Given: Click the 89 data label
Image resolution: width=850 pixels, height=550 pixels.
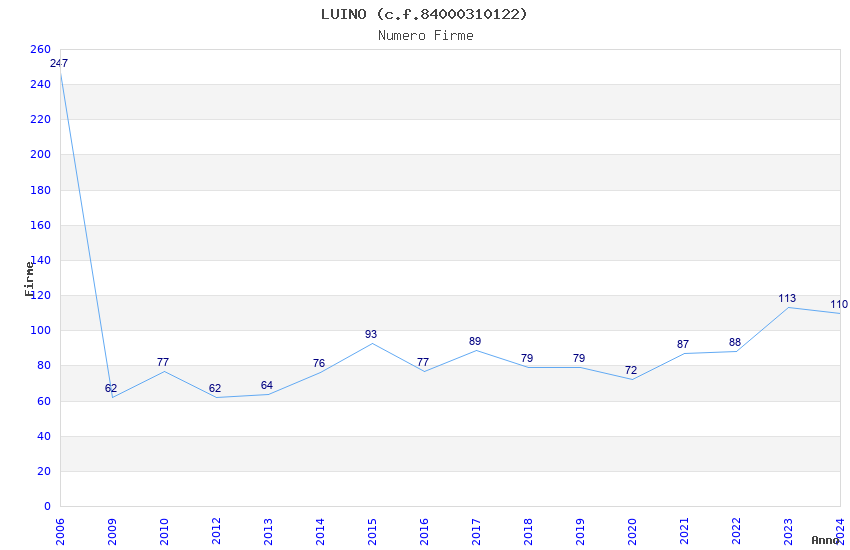Looking at the screenshot, I should 475,341.
